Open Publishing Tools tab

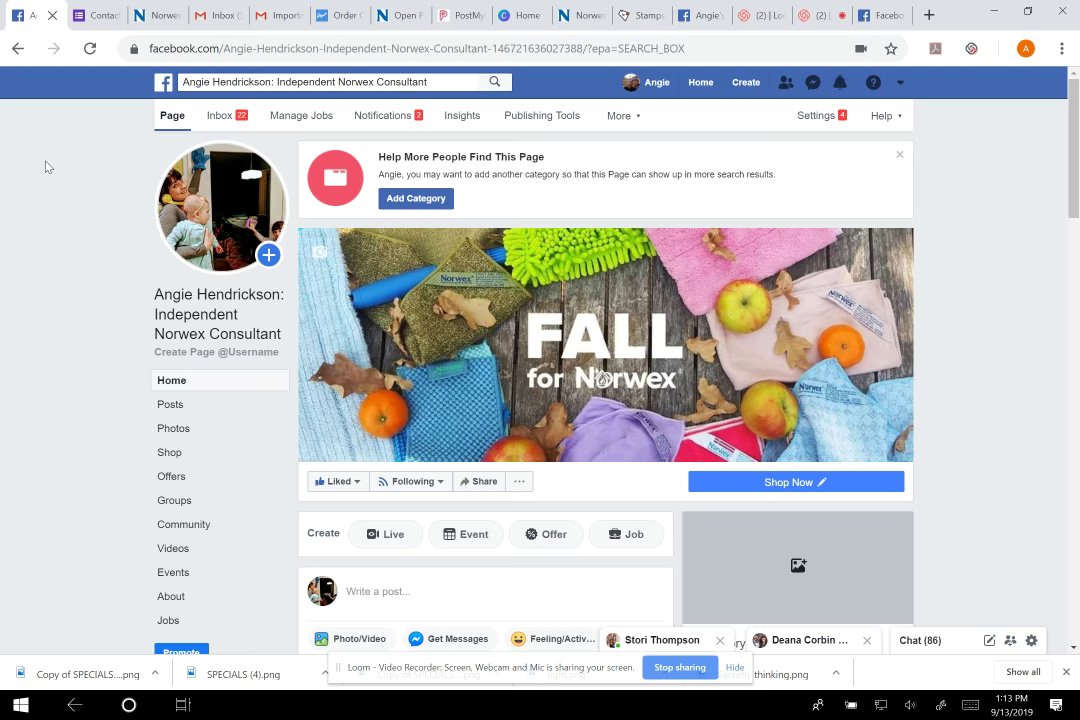542,116
